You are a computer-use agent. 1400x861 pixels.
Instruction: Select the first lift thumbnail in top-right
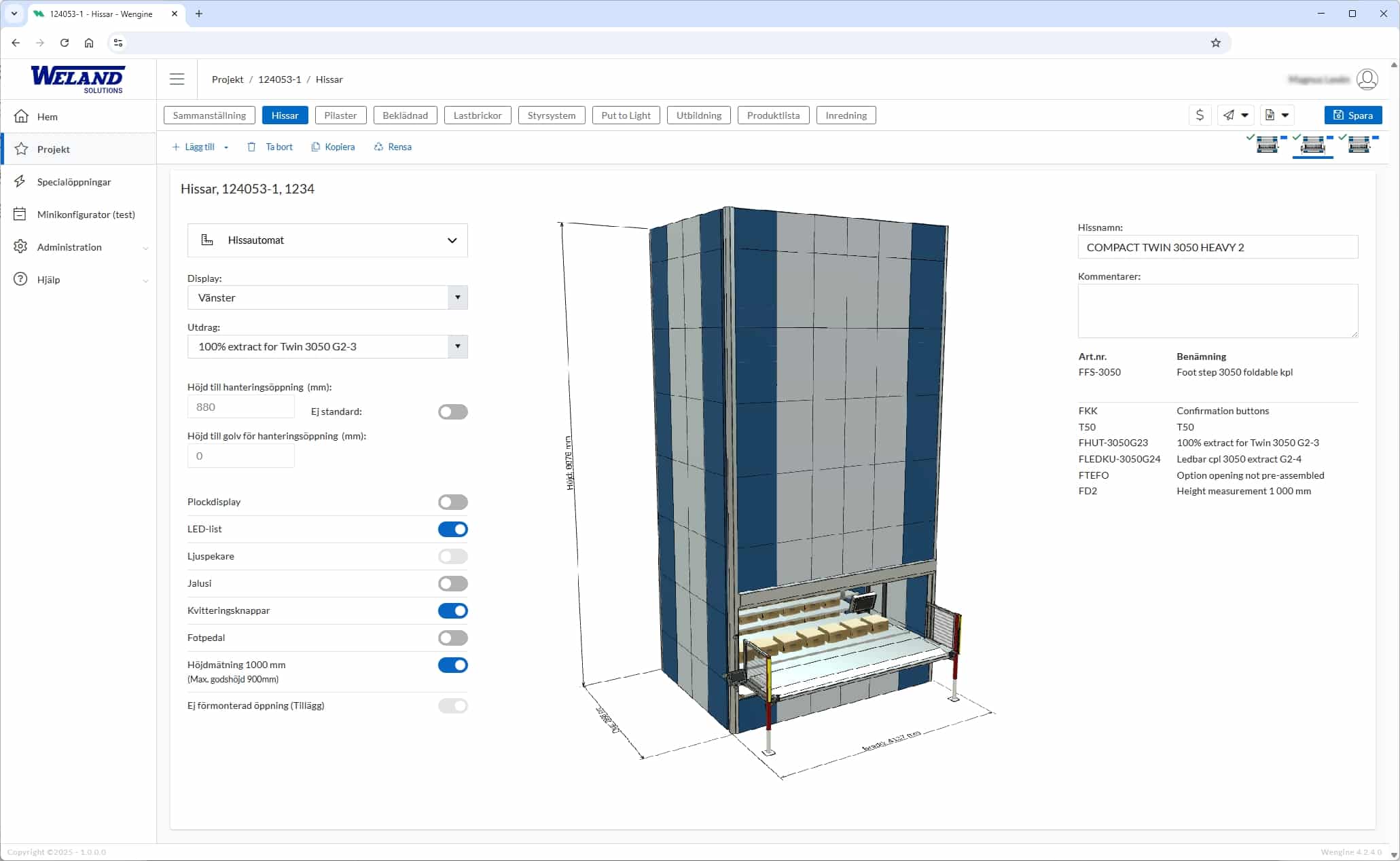click(1268, 144)
